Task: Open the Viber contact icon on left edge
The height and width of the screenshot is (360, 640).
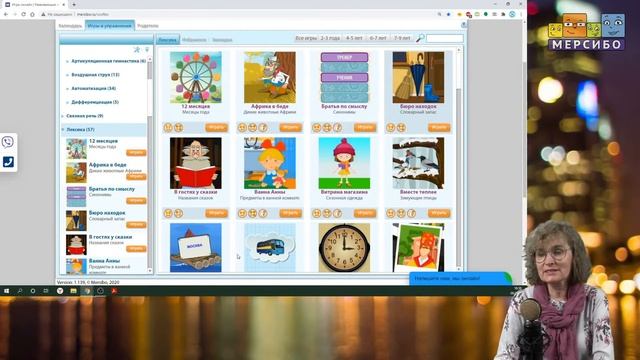Action: tap(8, 142)
